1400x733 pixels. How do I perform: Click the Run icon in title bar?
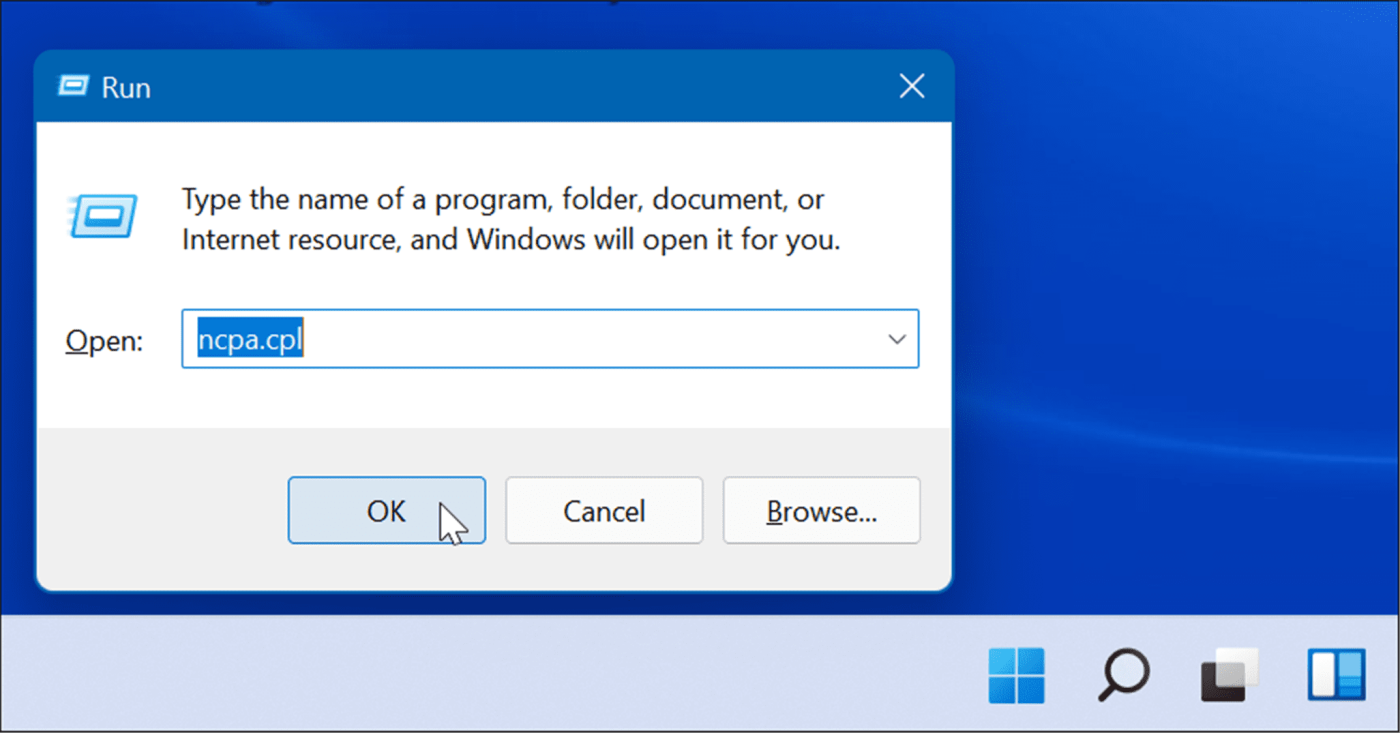tap(74, 87)
